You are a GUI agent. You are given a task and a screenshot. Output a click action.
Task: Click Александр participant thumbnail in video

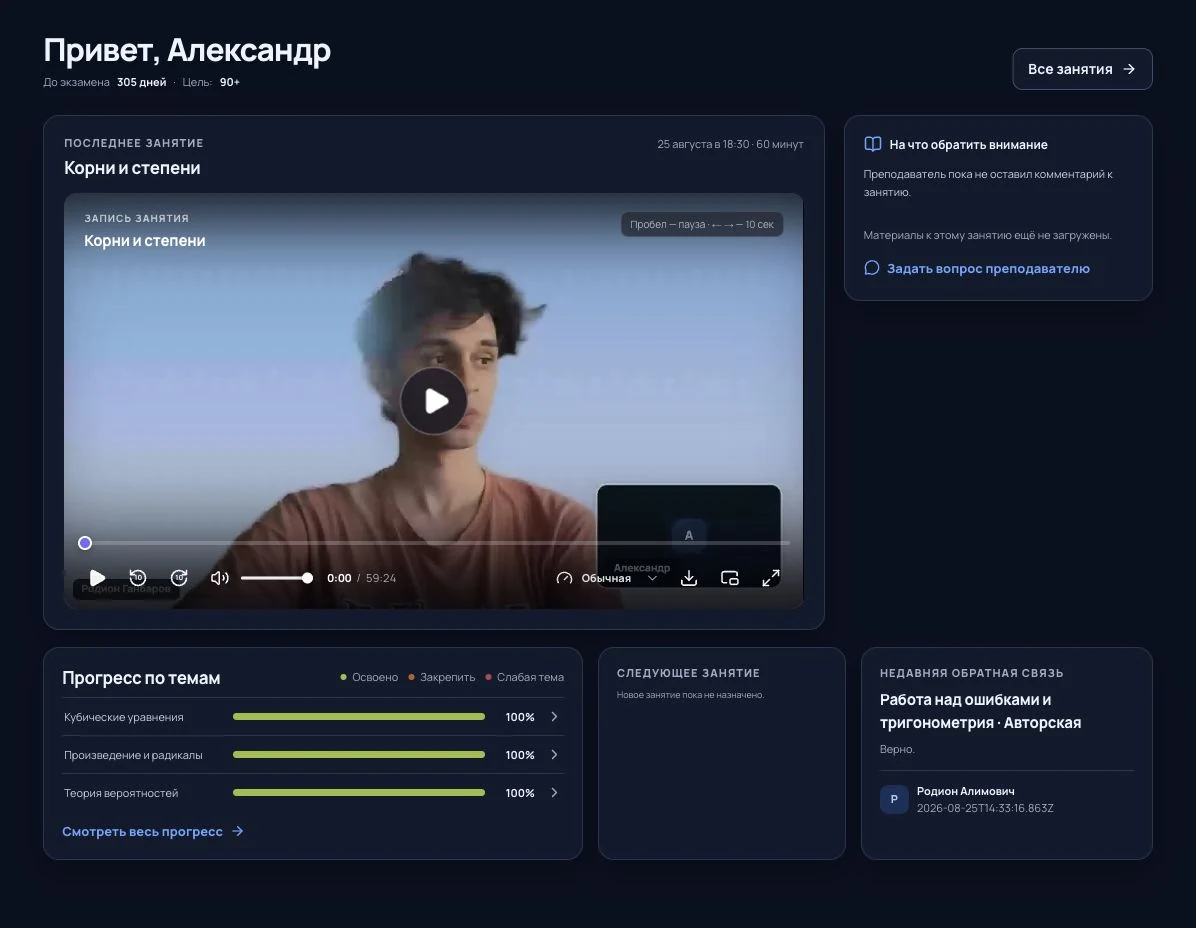[689, 534]
